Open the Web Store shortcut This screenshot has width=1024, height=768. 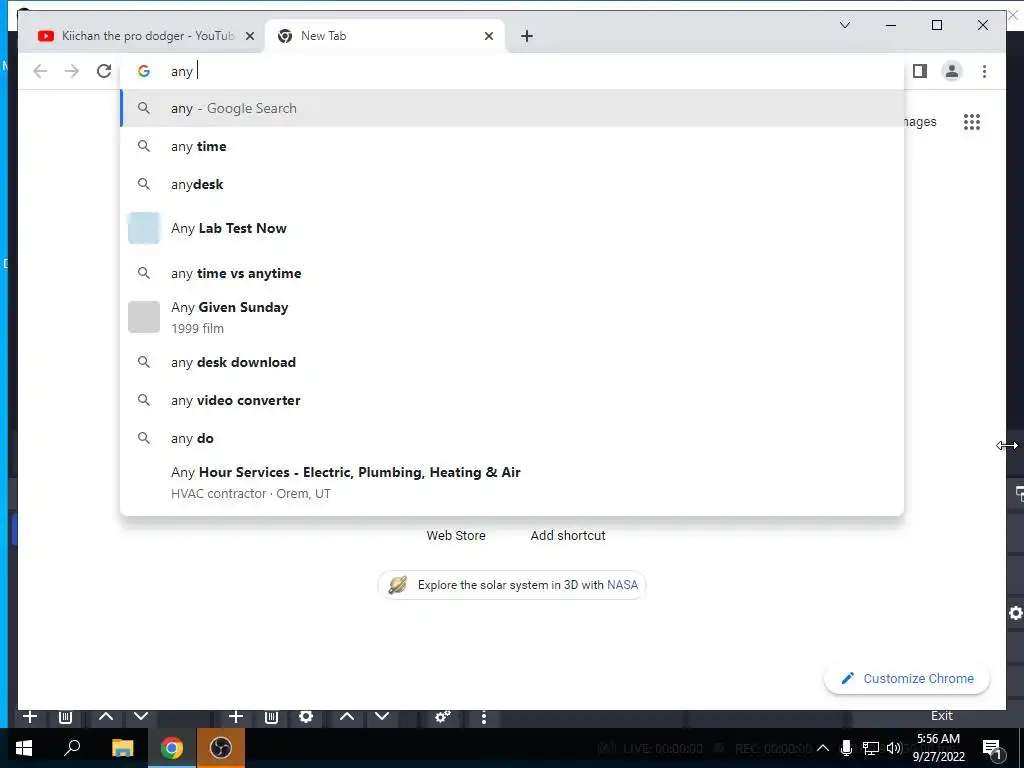pos(456,536)
